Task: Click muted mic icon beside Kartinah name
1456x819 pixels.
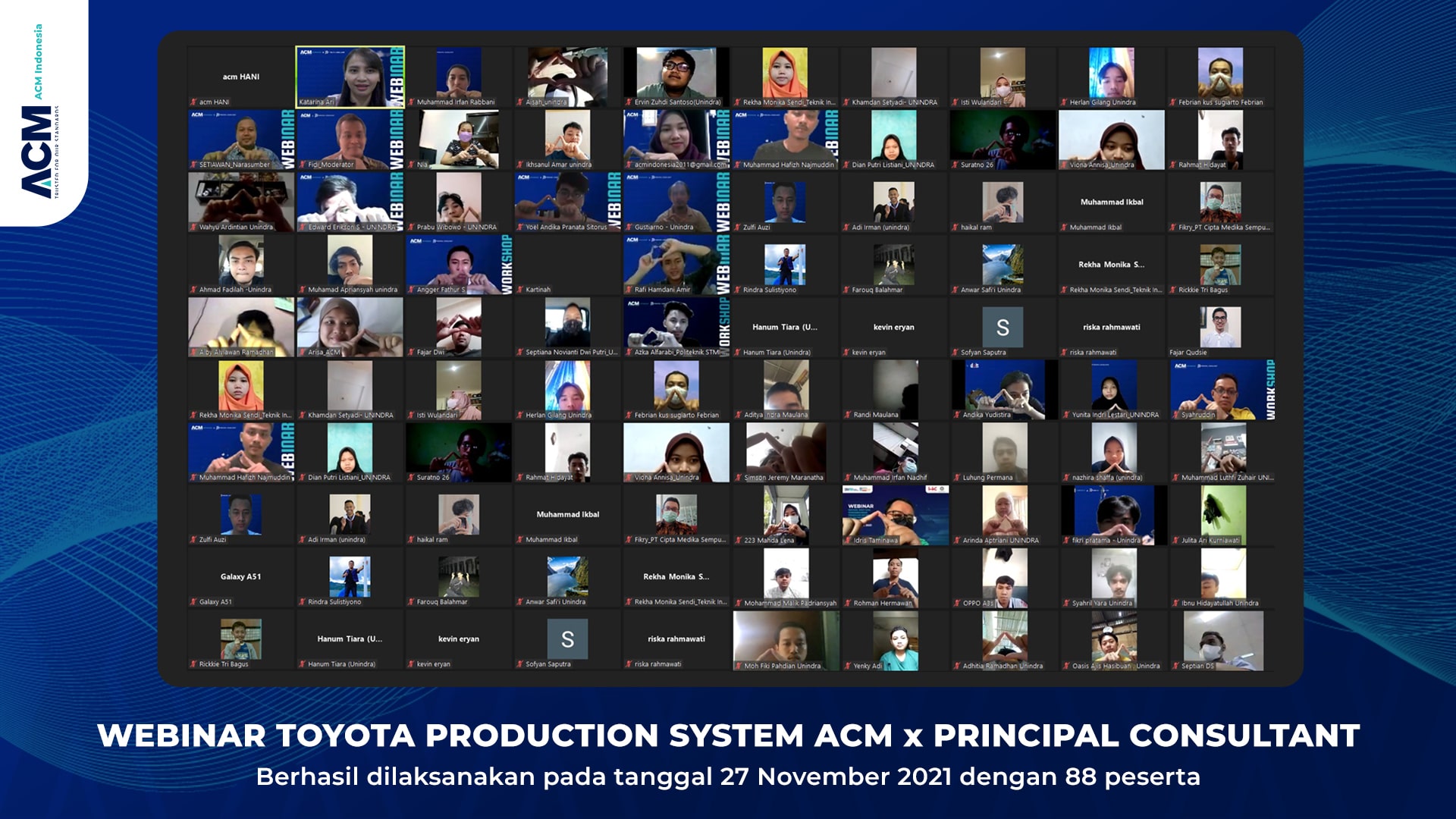Action: coord(520,290)
